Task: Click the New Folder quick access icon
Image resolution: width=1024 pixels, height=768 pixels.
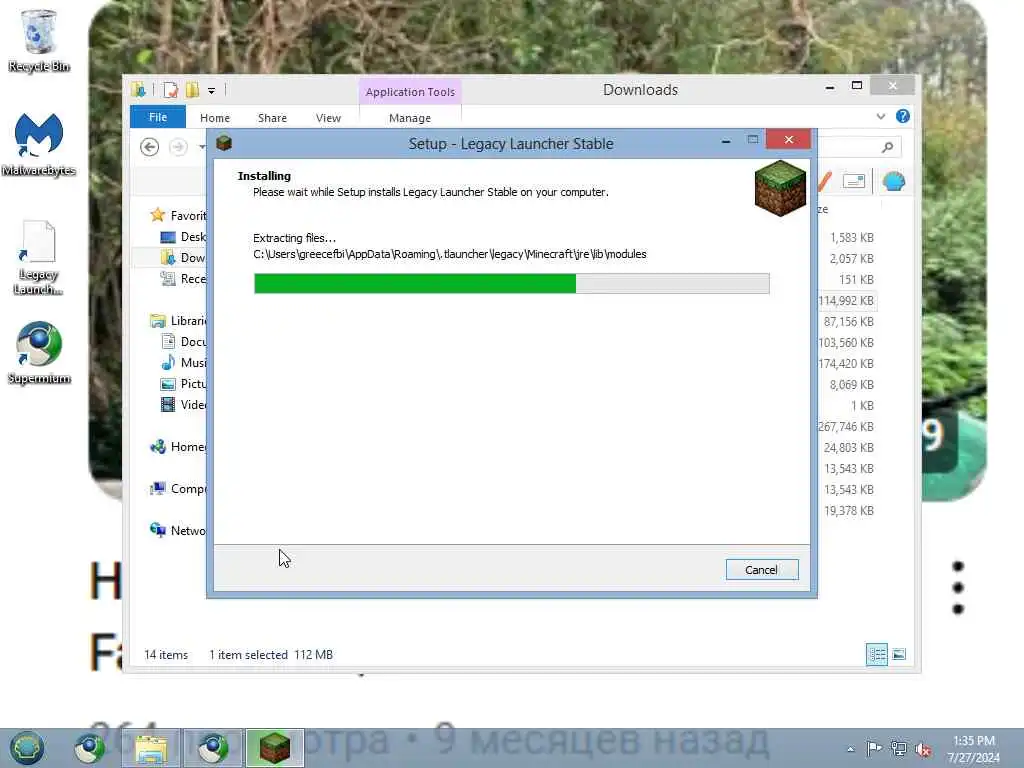Action: click(192, 89)
